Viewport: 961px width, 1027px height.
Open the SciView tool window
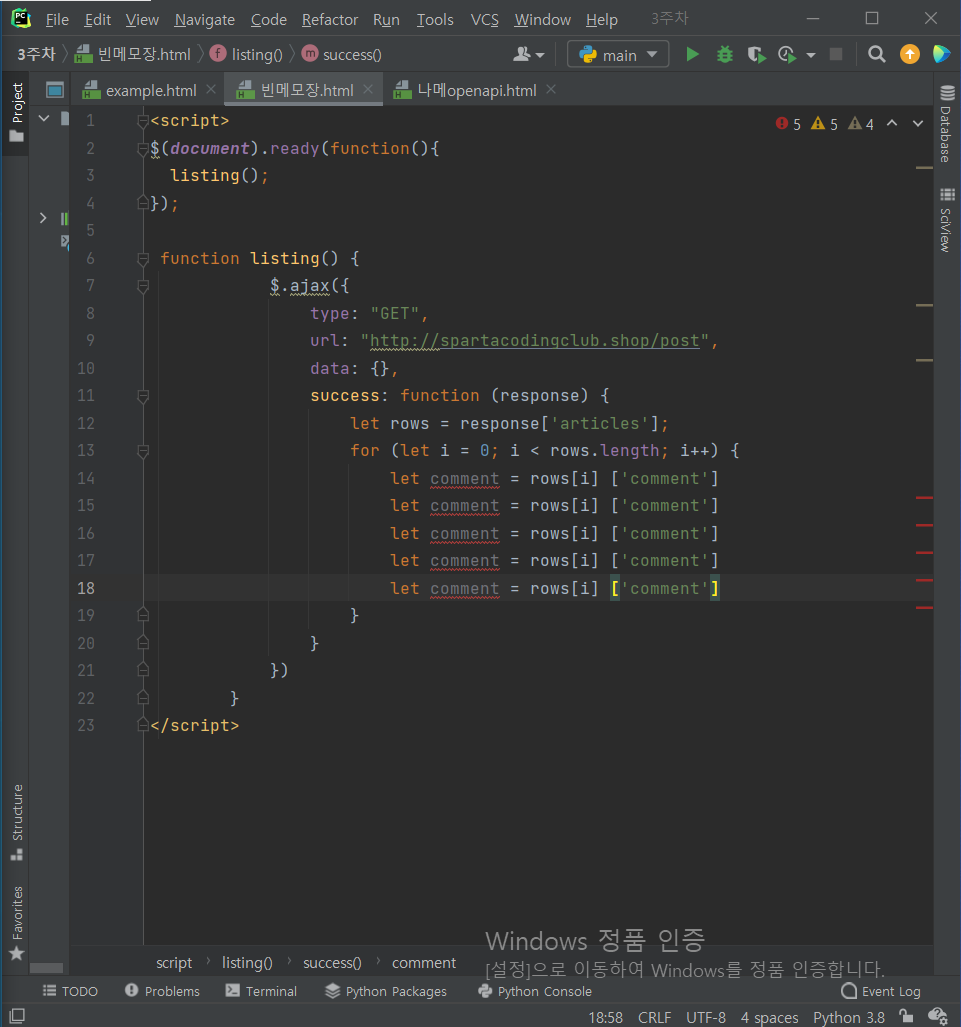click(946, 220)
